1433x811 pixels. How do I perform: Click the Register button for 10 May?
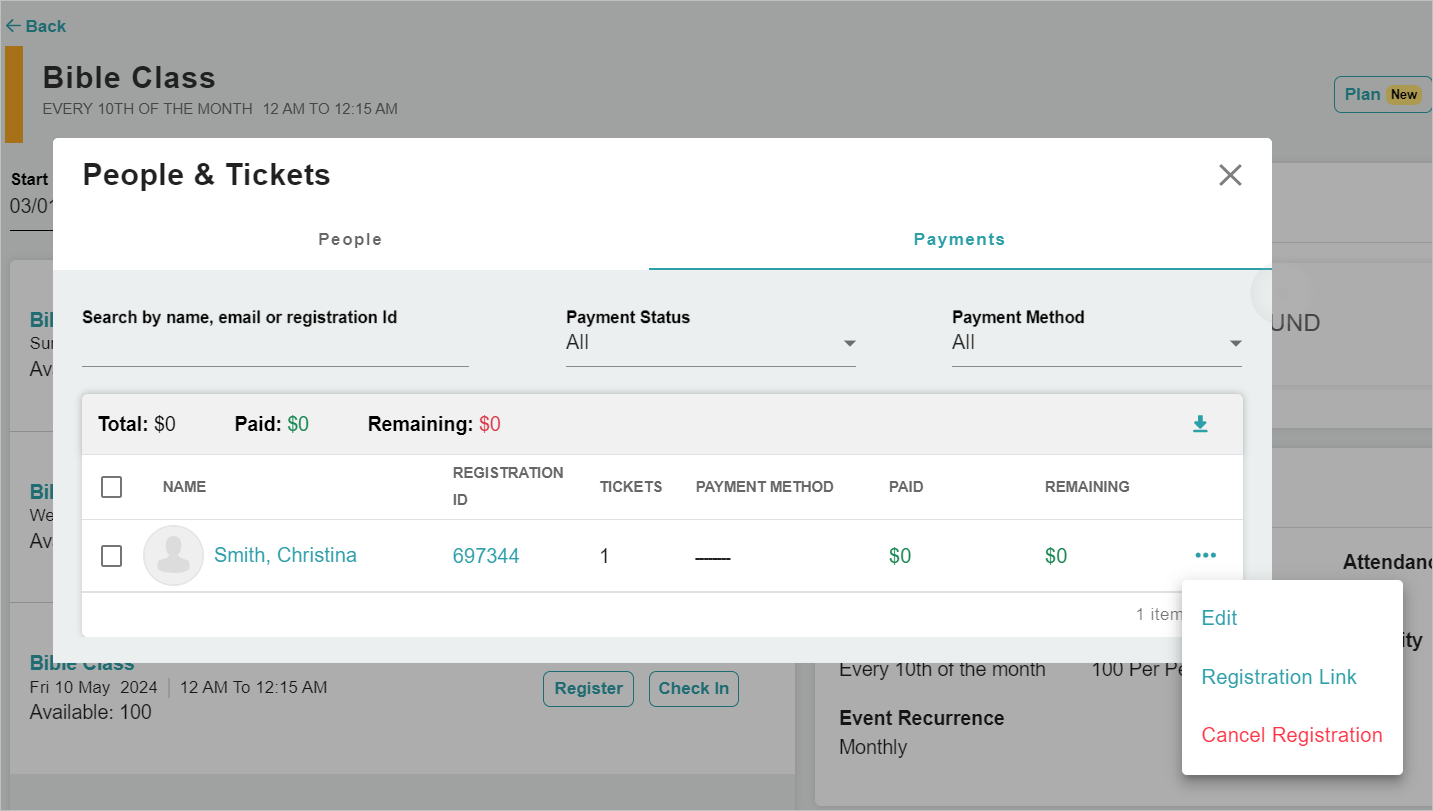[x=588, y=688]
